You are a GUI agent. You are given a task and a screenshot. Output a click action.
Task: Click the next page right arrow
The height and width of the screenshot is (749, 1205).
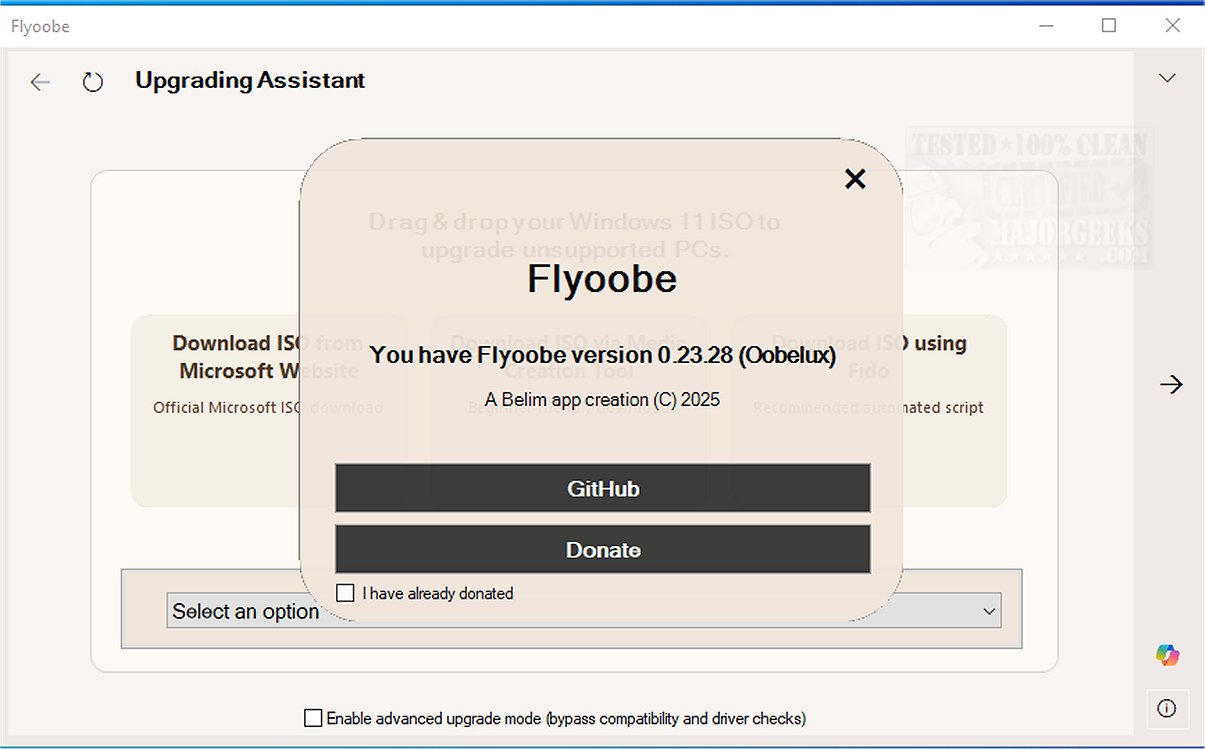[x=1171, y=384]
